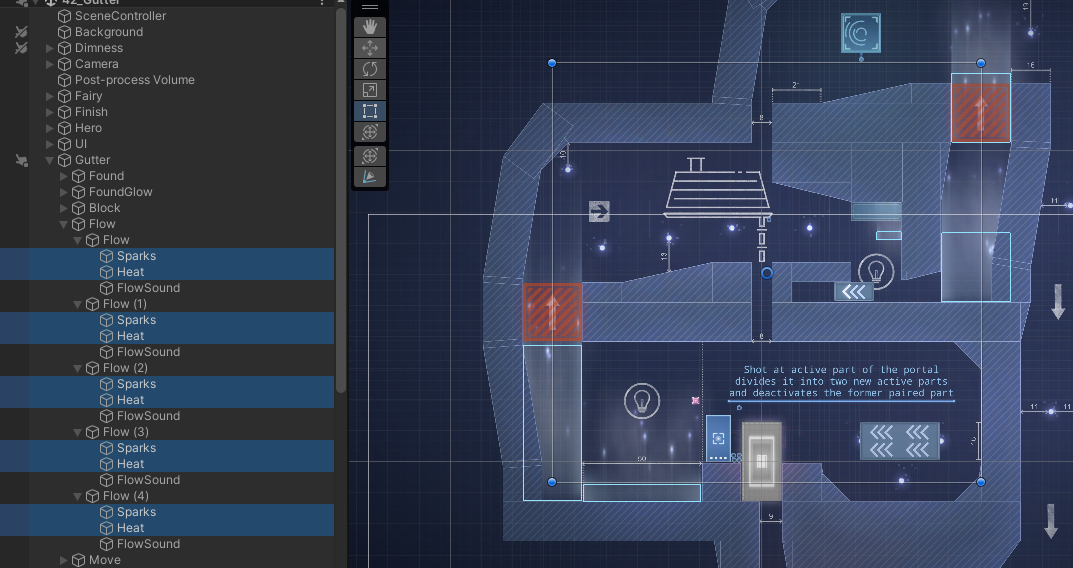Toggle scene visibility for Background
The height and width of the screenshot is (568, 1073).
coord(21,31)
